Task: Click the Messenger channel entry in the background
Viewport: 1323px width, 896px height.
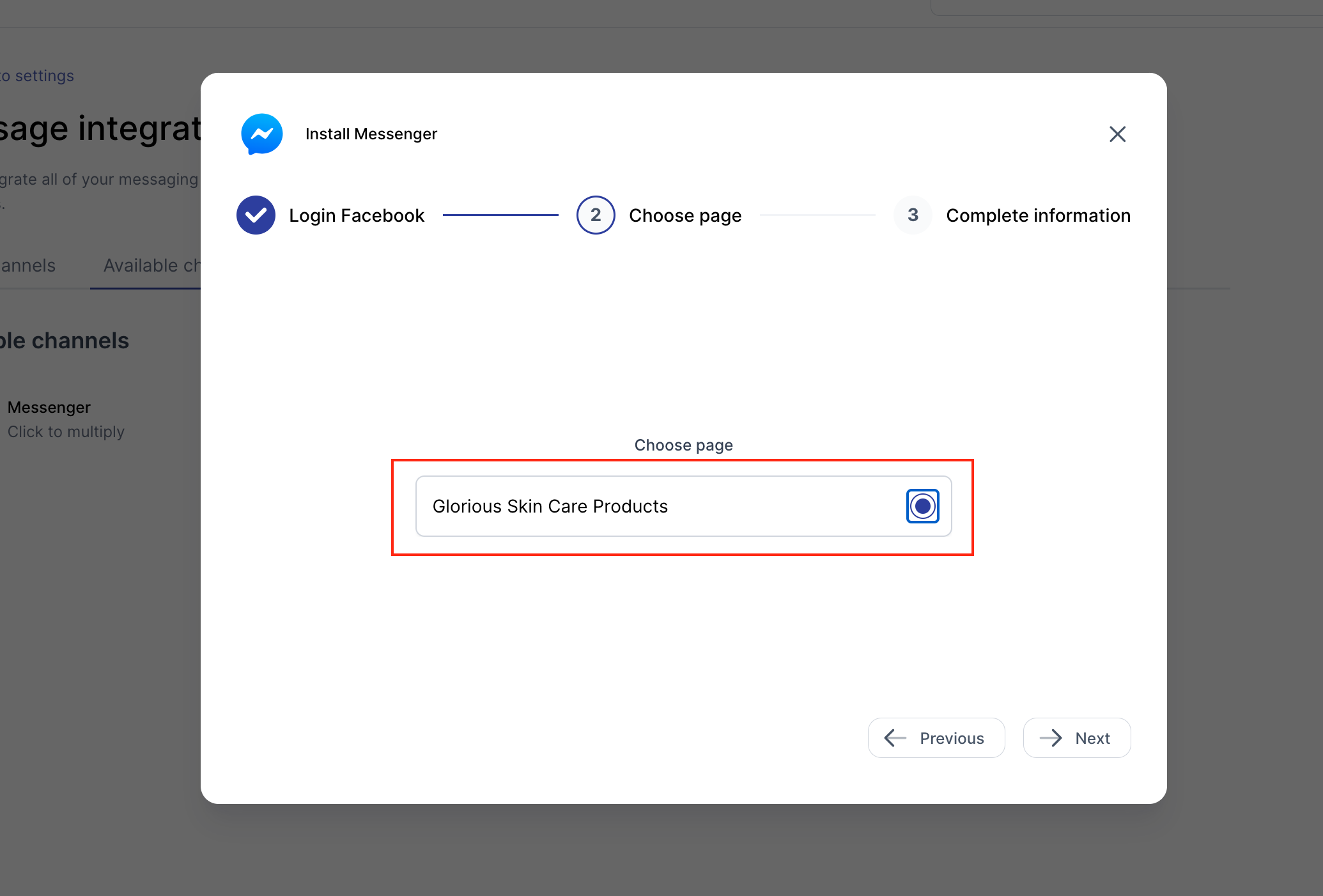Action: pos(49,408)
